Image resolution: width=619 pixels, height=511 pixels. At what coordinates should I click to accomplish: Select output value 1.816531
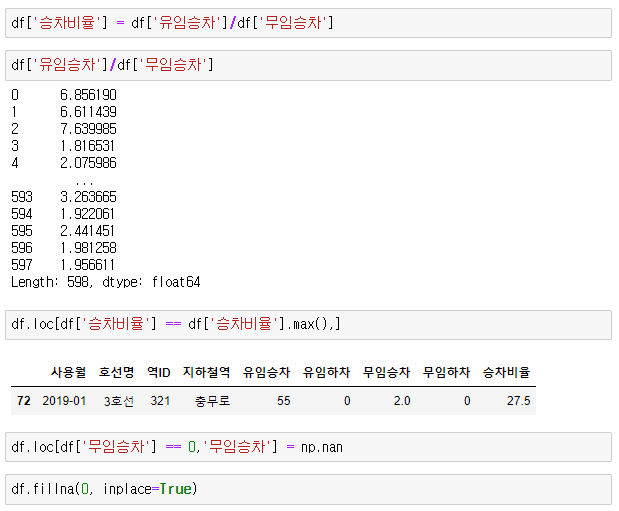88,146
